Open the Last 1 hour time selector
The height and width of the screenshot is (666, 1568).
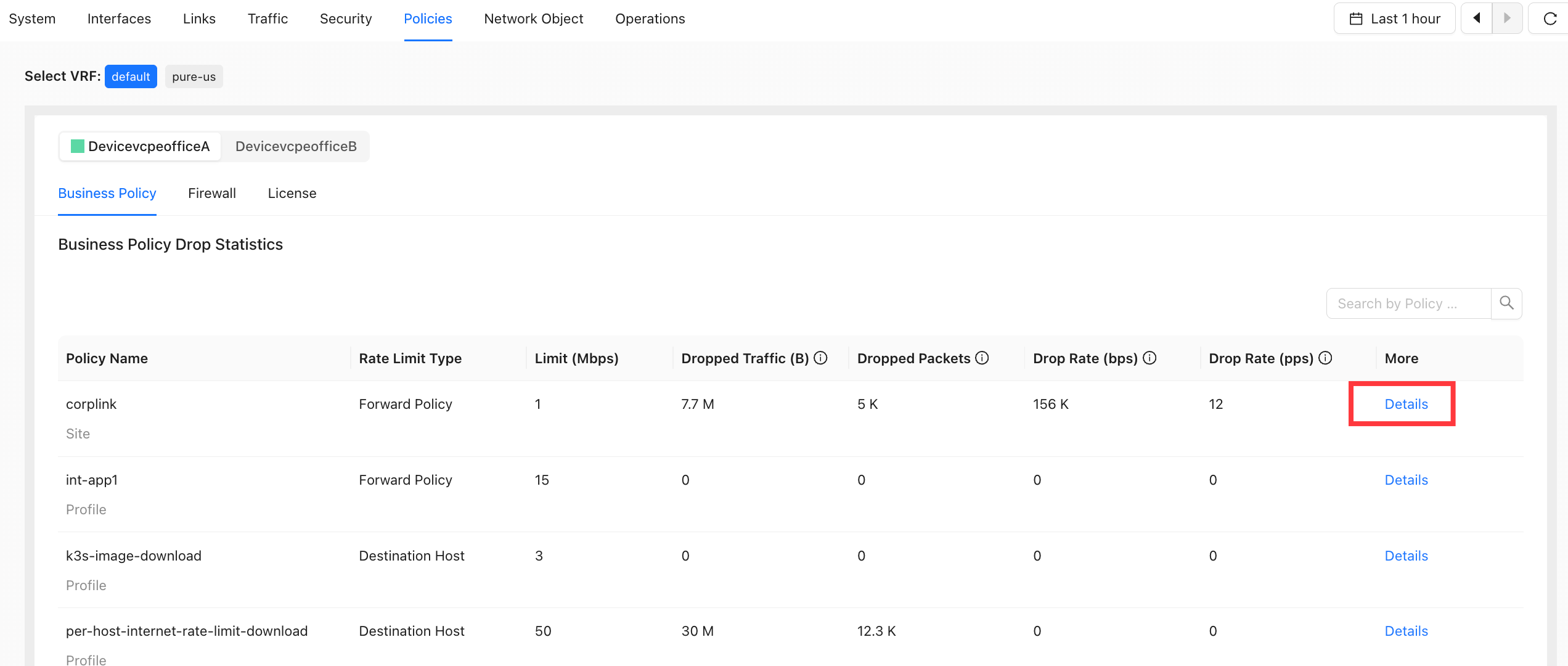coord(1394,18)
